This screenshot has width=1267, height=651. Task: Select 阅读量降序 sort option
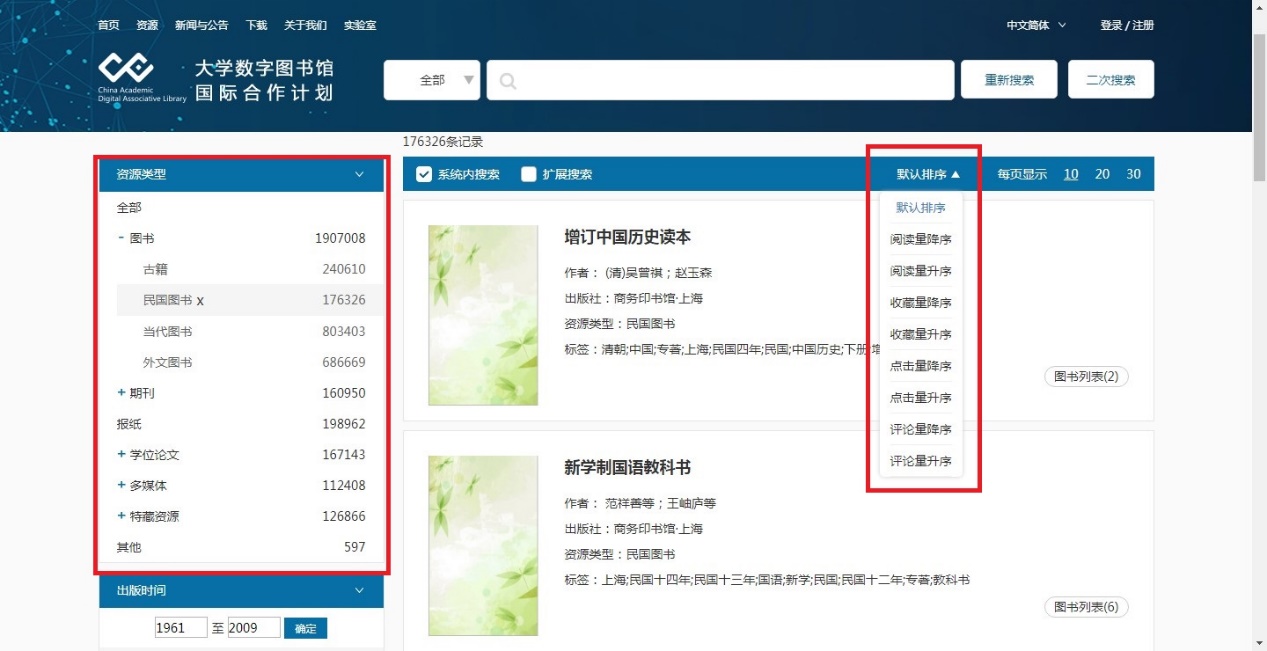[x=920, y=240]
